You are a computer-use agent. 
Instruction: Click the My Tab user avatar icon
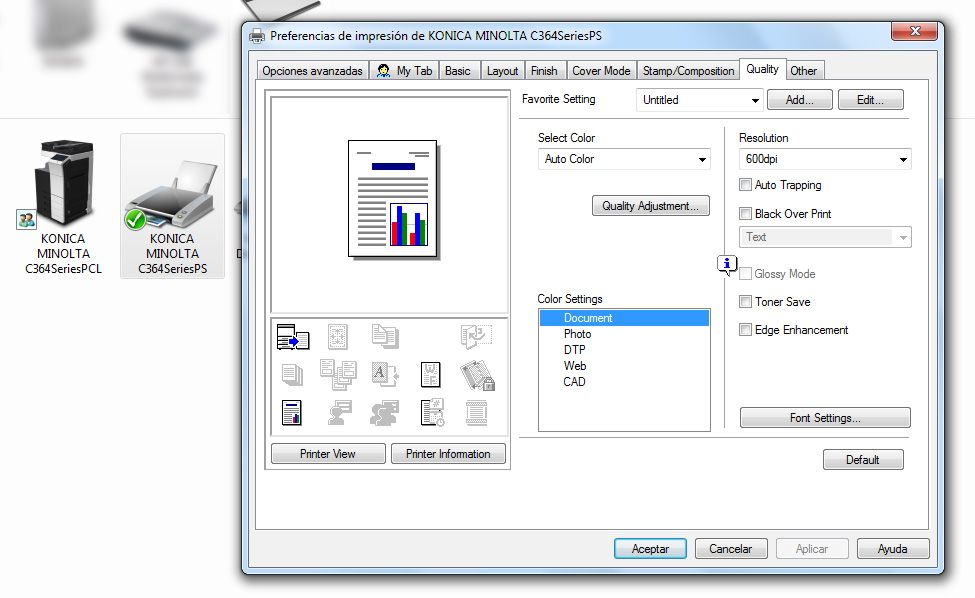coord(383,71)
